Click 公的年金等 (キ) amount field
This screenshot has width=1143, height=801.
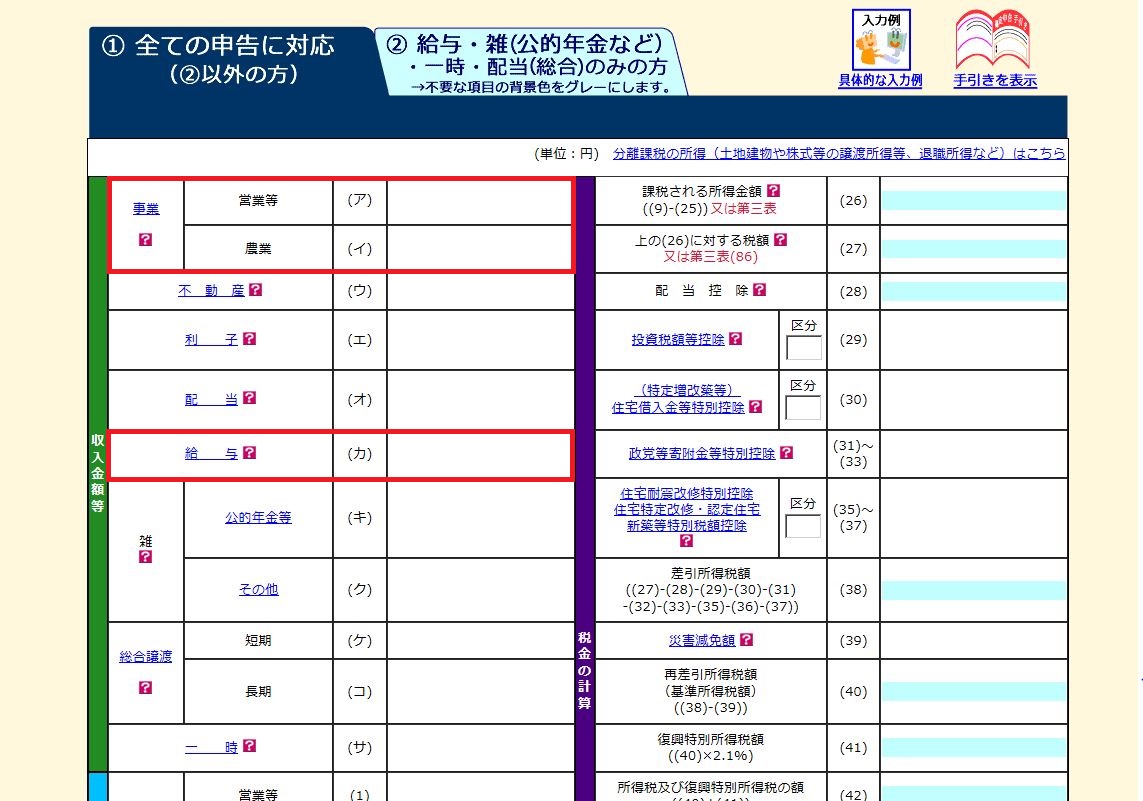pyautogui.click(x=480, y=518)
